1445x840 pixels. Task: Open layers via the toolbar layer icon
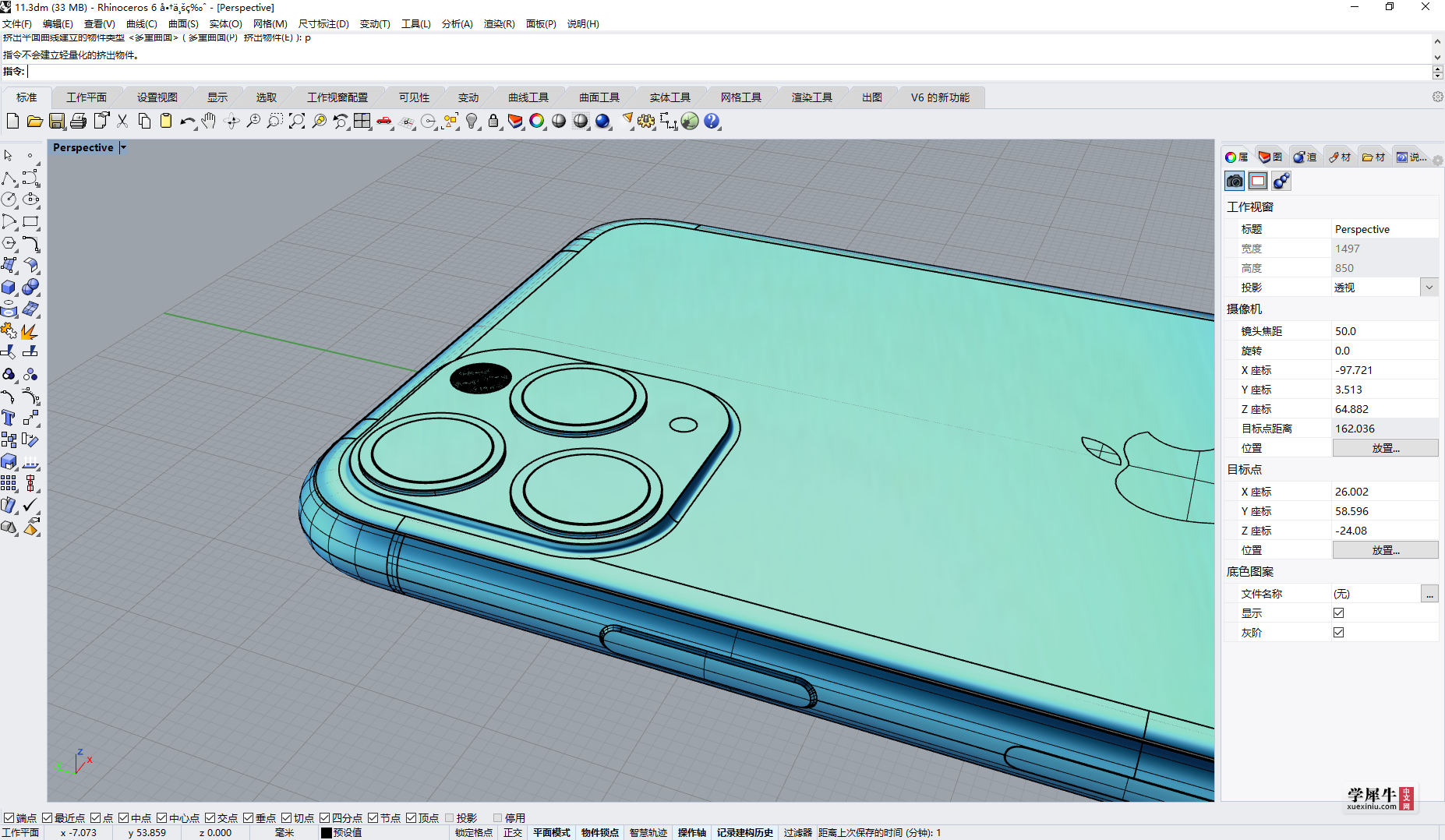(x=515, y=121)
